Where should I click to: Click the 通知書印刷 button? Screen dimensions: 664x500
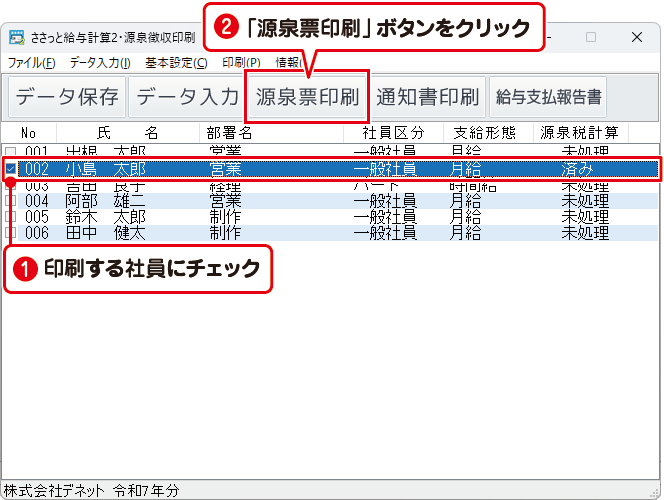[x=427, y=97]
